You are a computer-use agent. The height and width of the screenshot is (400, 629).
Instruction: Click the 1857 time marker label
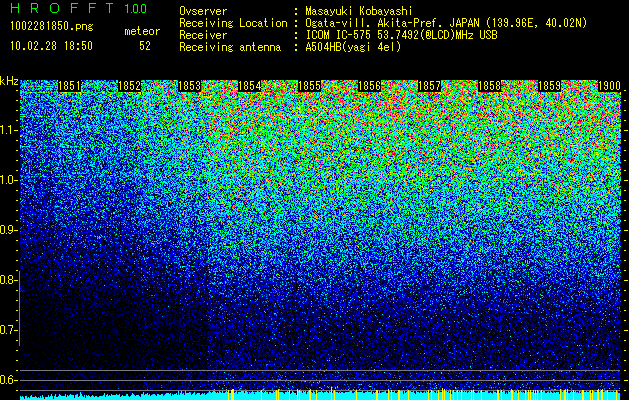click(x=429, y=86)
